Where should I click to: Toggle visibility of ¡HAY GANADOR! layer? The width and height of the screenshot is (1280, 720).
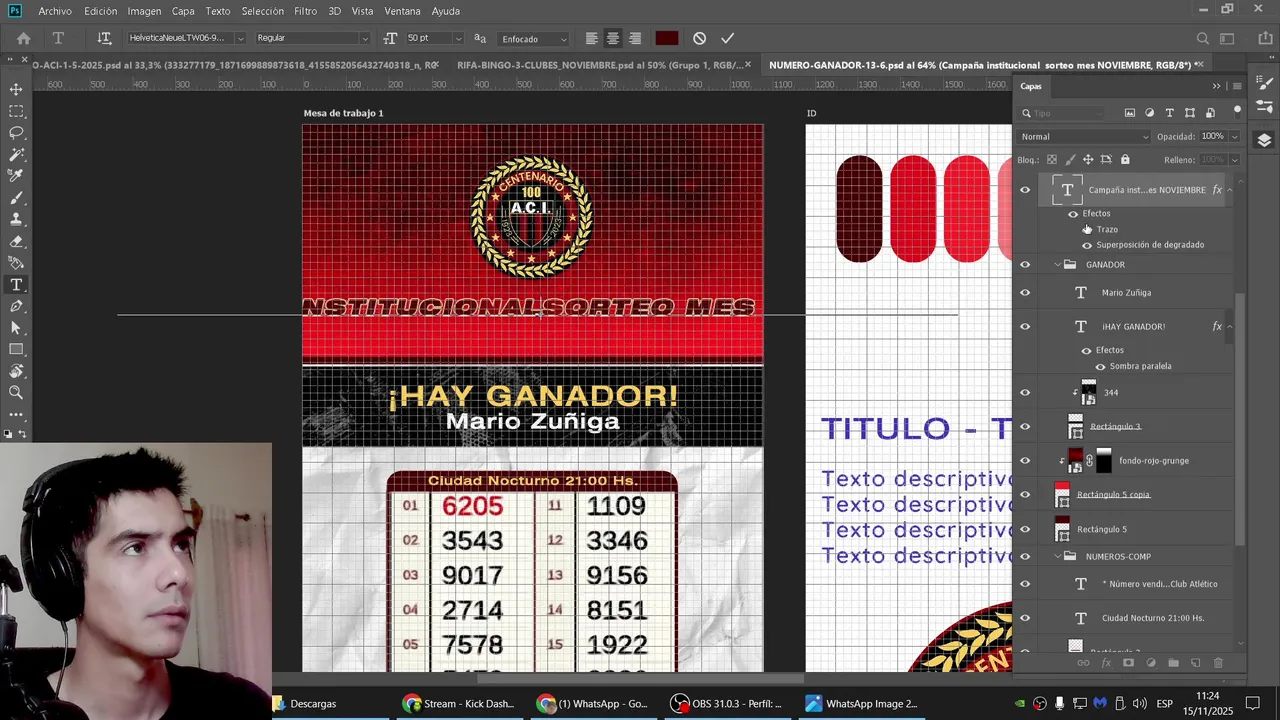click(x=1024, y=327)
